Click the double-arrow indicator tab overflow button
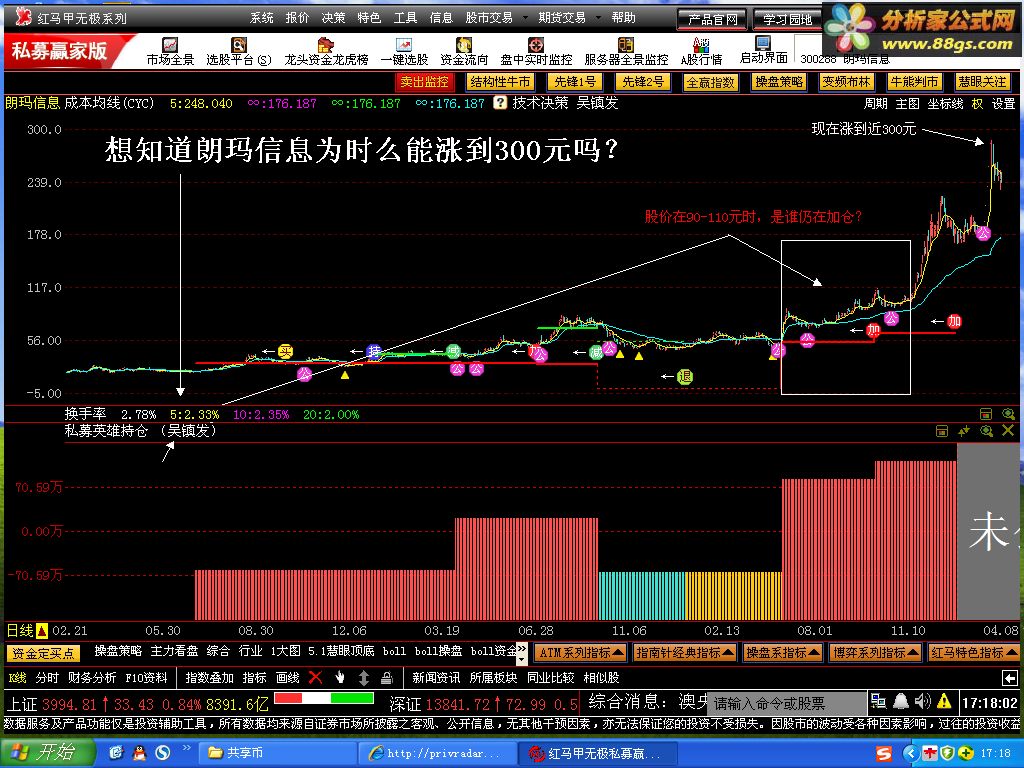 point(522,650)
